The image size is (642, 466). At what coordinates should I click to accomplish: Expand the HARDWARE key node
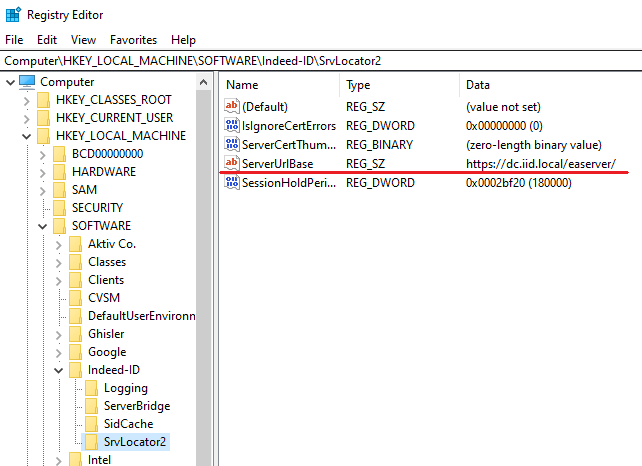(x=42, y=172)
